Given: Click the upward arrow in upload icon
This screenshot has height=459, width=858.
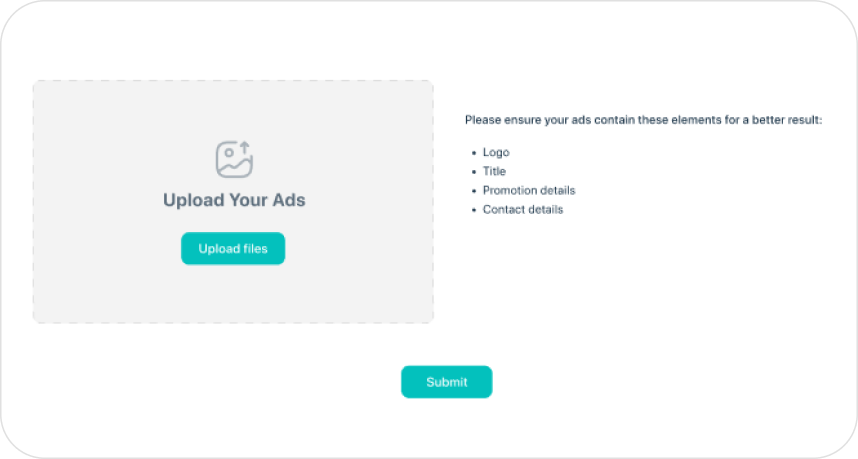Looking at the screenshot, I should [x=245, y=148].
